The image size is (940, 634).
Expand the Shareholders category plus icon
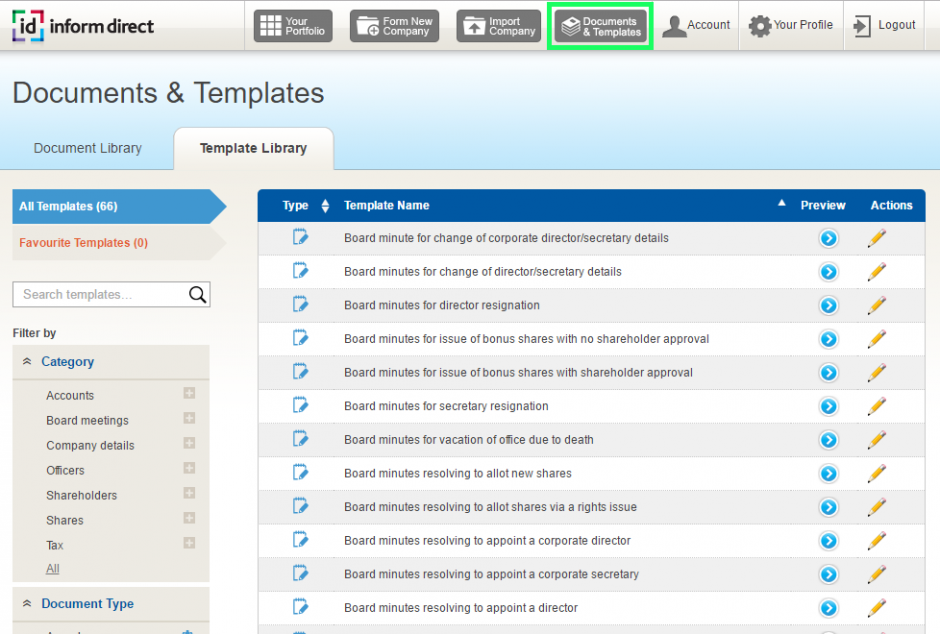[x=189, y=494]
